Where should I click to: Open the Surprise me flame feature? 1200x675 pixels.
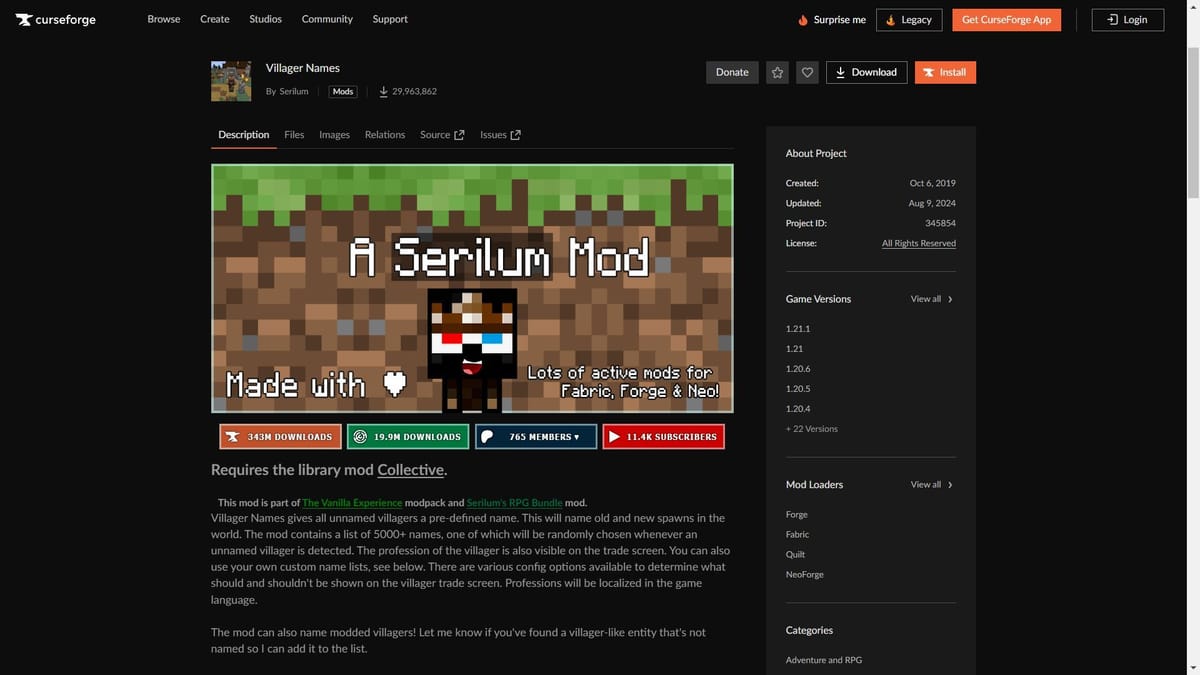[831, 19]
